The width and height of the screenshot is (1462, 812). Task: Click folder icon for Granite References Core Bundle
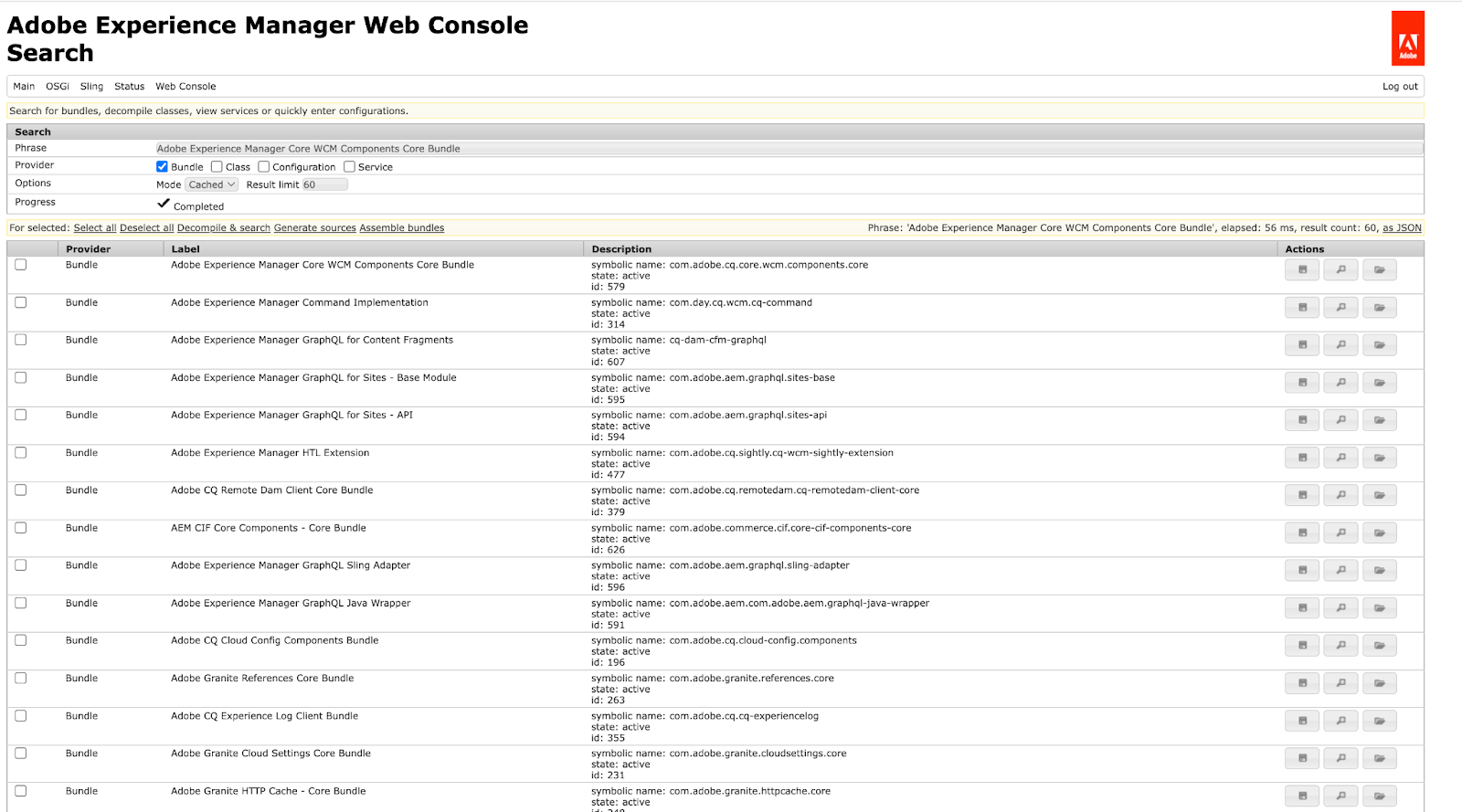coord(1380,683)
